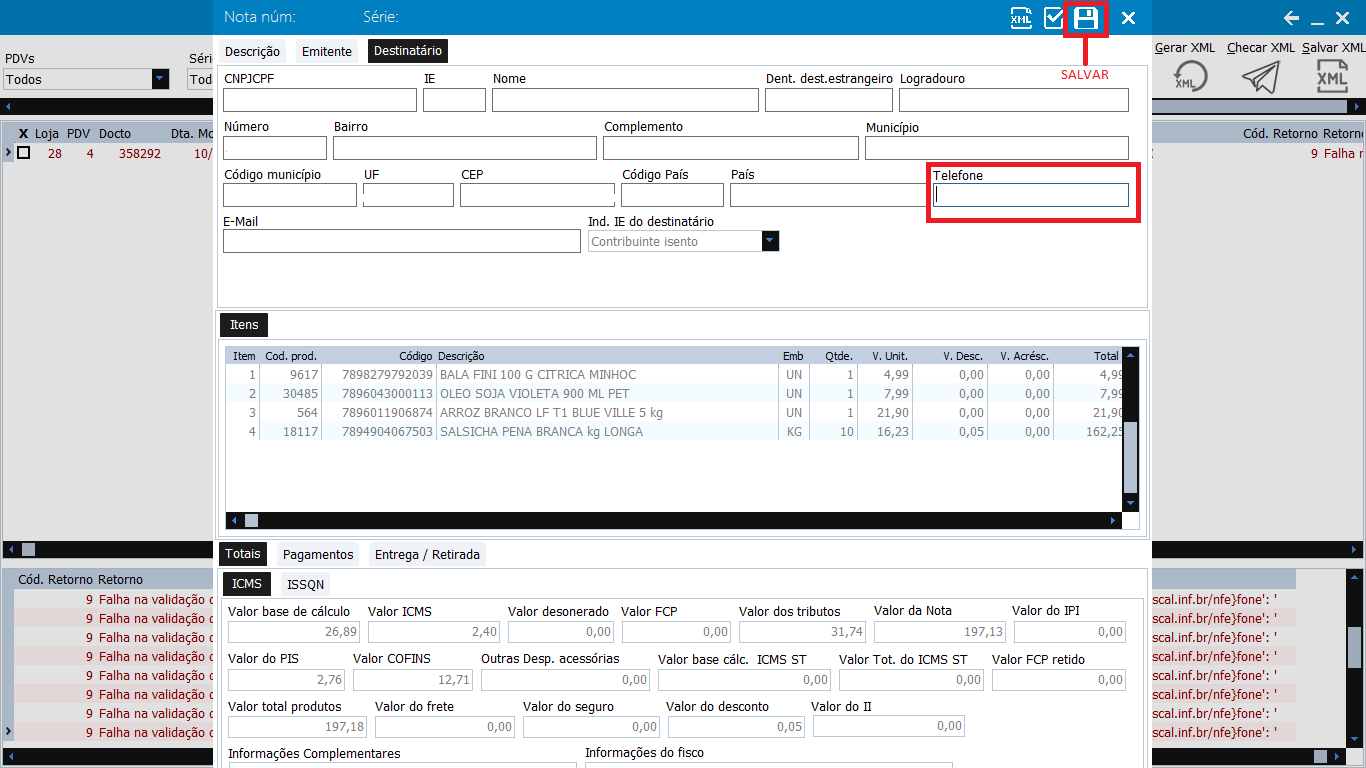This screenshot has width=1366, height=768.
Task: Click the Cod. prod. column header
Action: coord(291,356)
